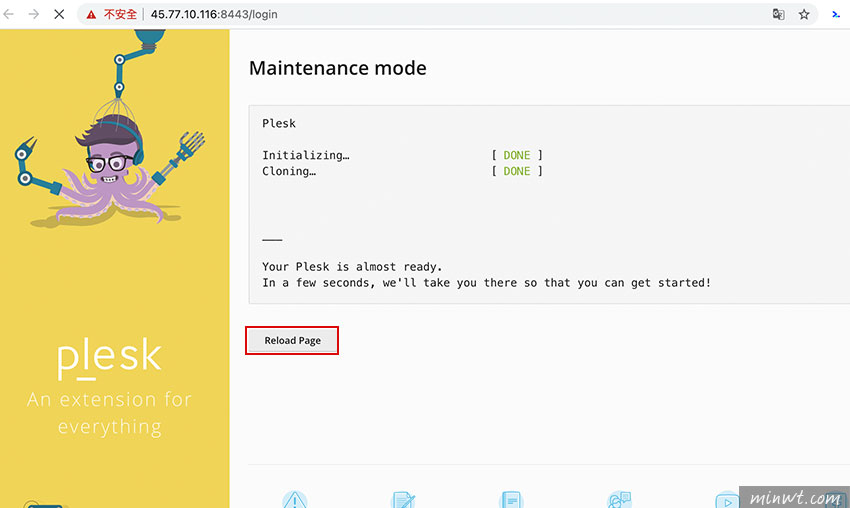This screenshot has height=508, width=850.
Task: Open the video play icon at page bottom
Action: 727,499
